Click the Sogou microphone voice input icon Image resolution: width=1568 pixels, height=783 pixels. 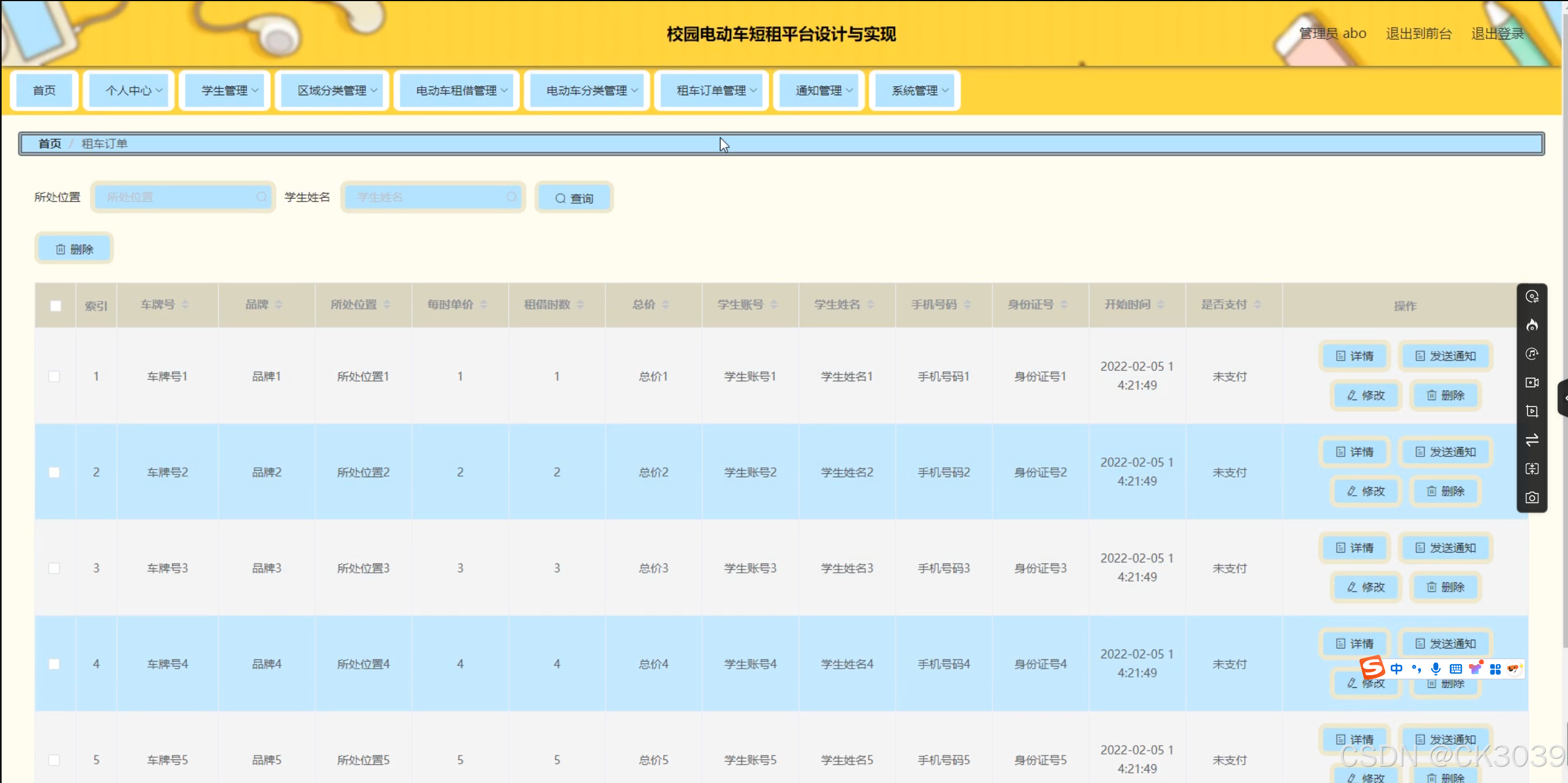pos(1435,669)
